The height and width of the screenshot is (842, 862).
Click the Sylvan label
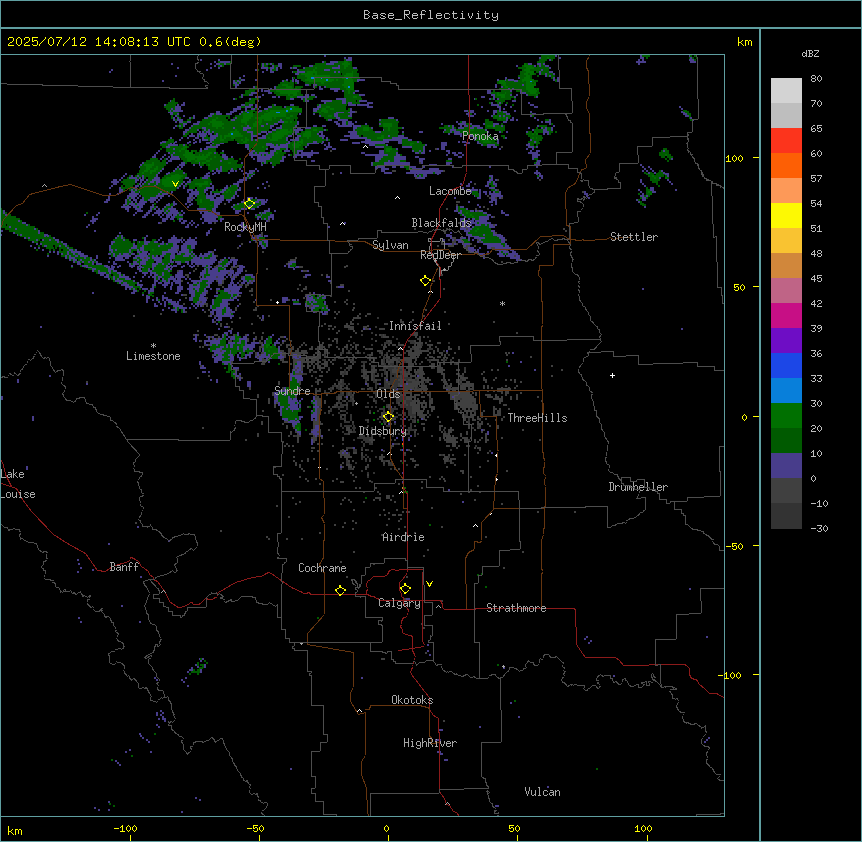(x=390, y=245)
